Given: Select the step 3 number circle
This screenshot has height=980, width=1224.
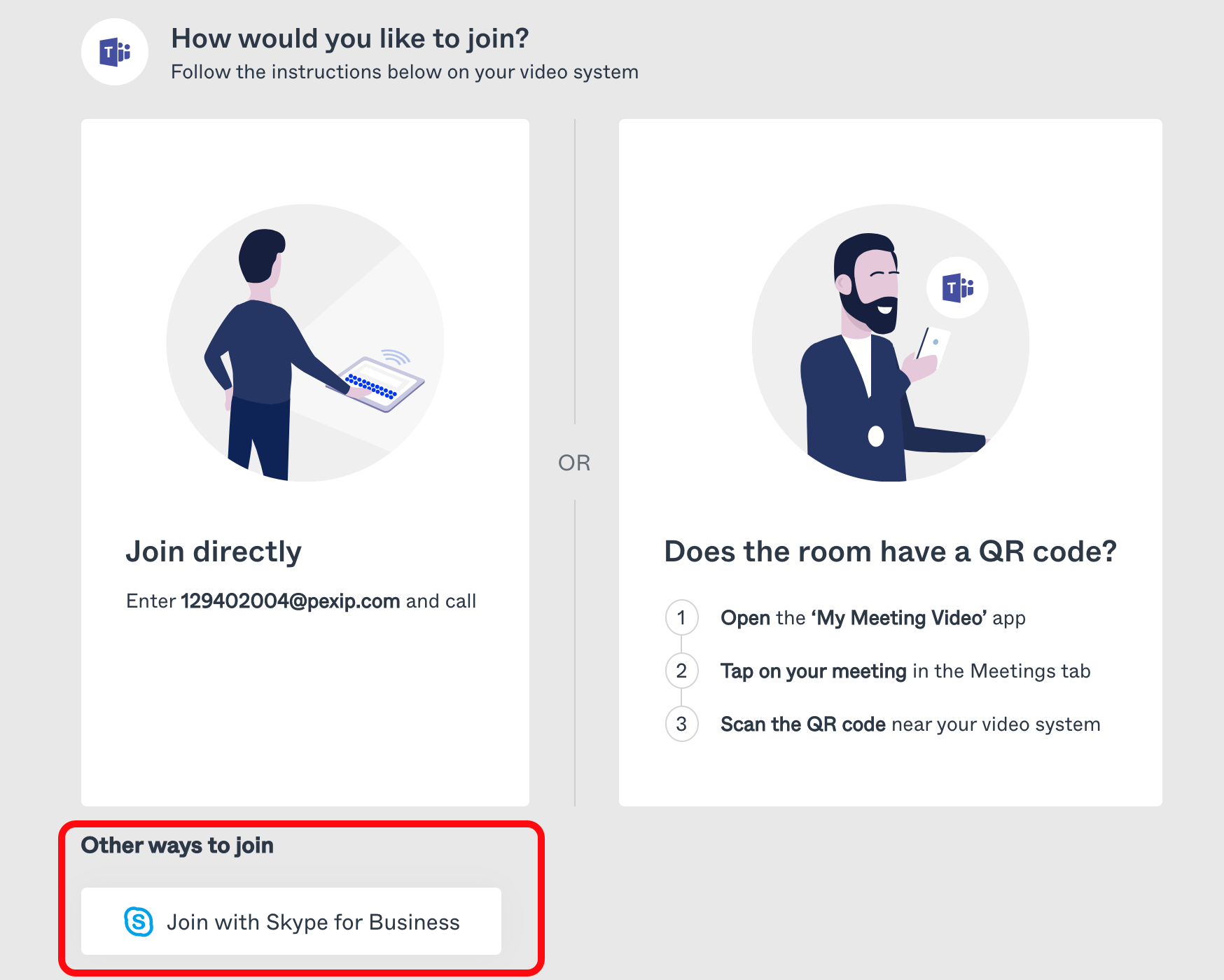Looking at the screenshot, I should [x=681, y=724].
